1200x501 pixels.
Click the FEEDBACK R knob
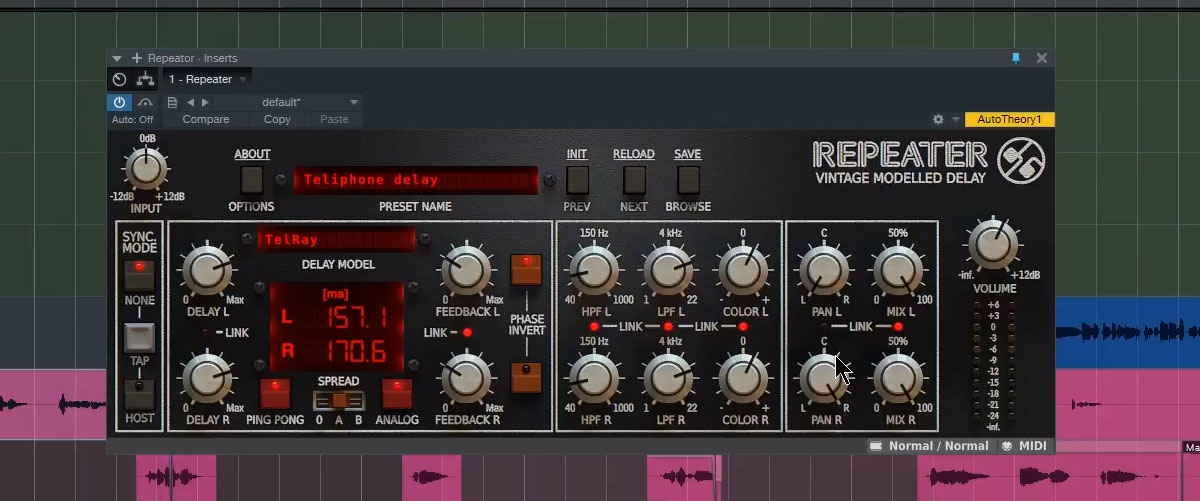tap(466, 380)
